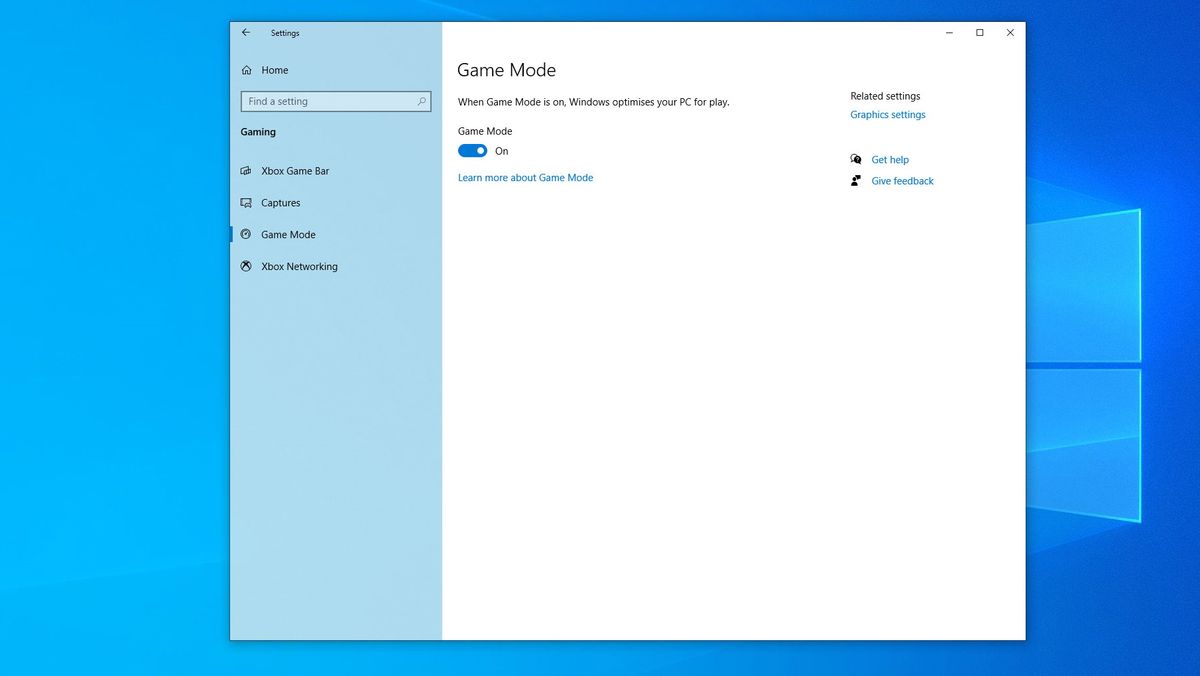
Task: Click the Xbox Networking icon
Action: click(x=245, y=266)
